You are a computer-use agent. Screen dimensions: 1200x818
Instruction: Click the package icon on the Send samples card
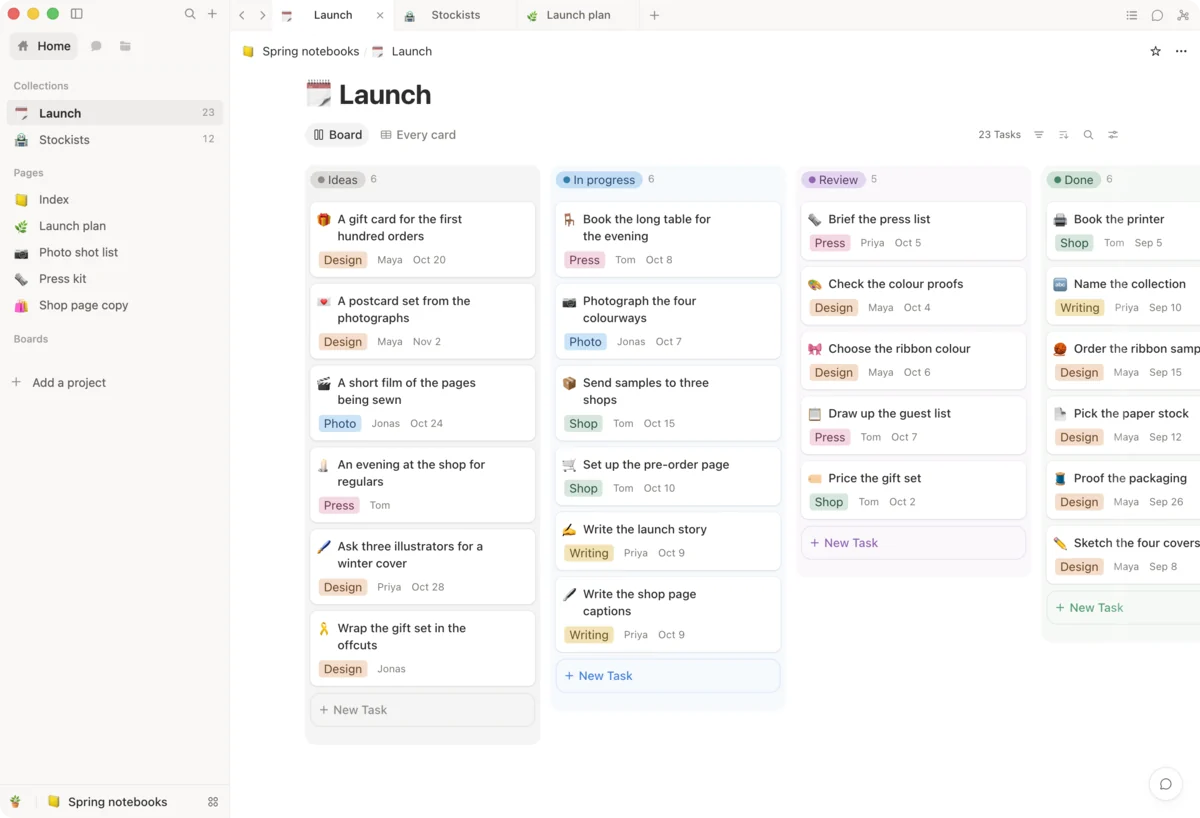(x=569, y=384)
